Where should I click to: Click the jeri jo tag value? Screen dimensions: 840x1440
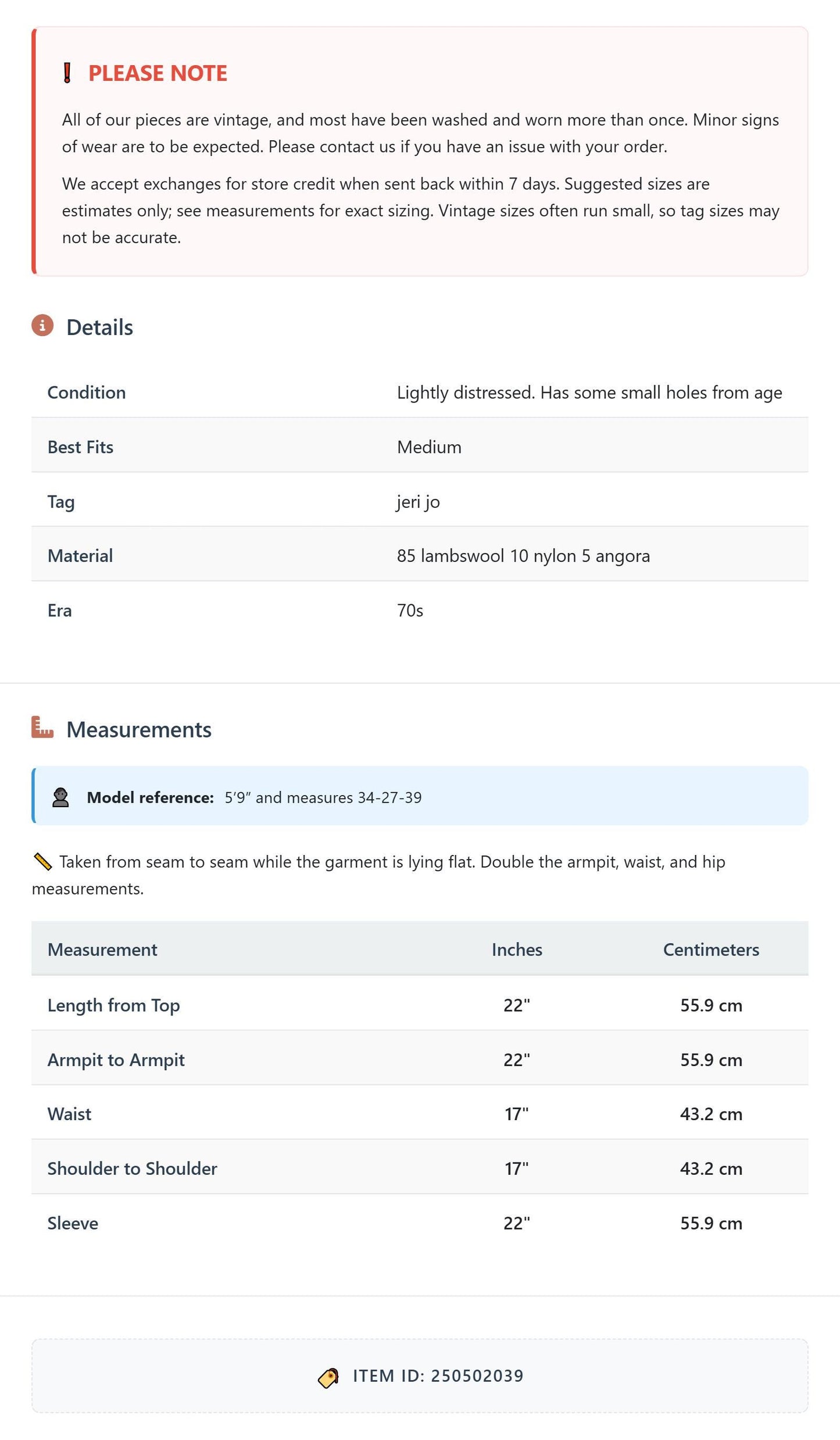[x=419, y=502]
